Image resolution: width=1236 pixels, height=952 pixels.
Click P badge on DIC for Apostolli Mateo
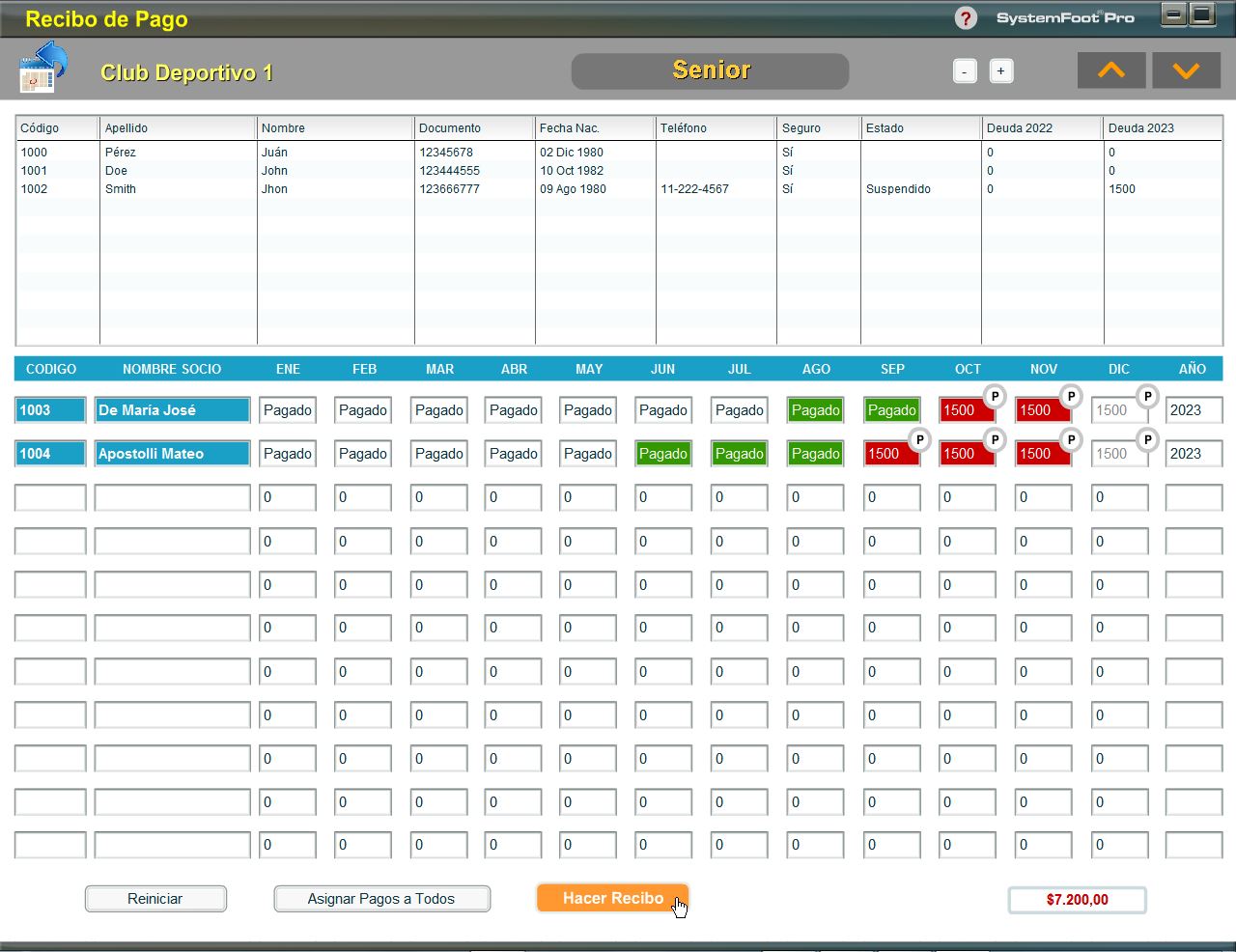click(1147, 439)
